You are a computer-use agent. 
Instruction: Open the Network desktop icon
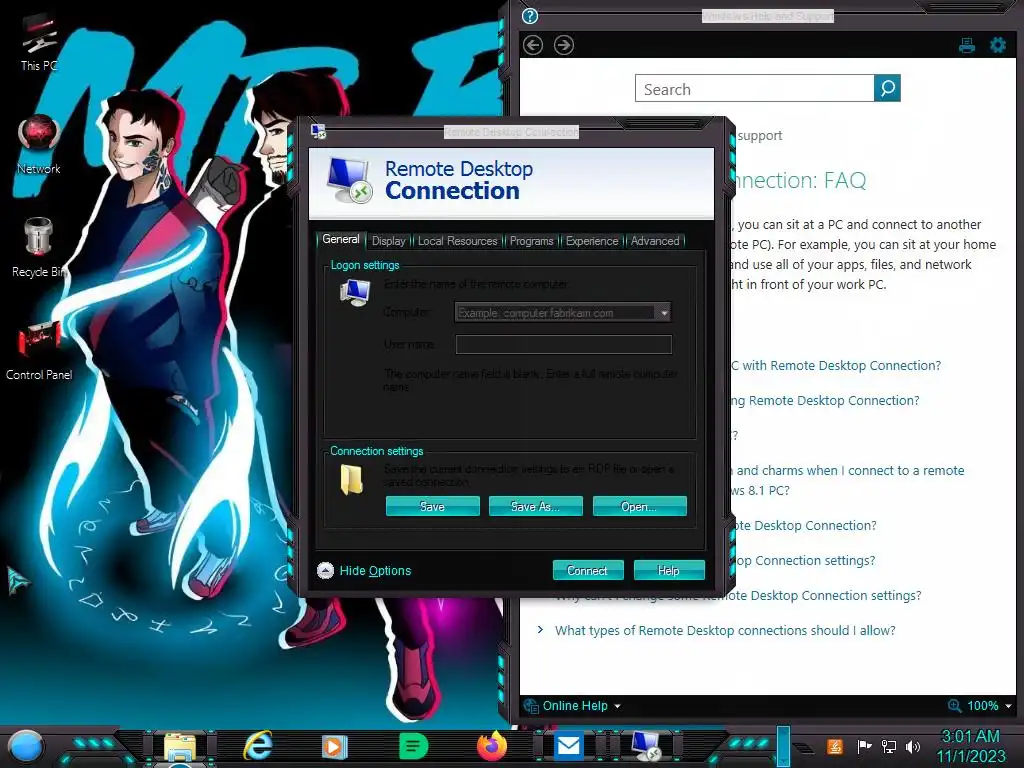click(x=39, y=145)
